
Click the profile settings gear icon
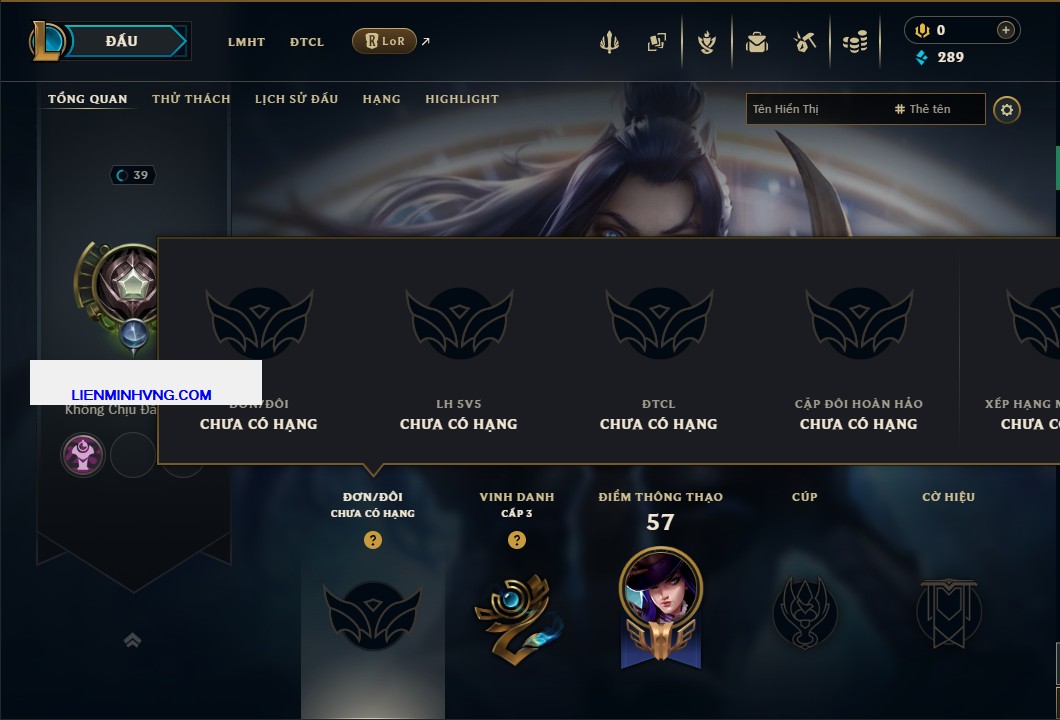point(1007,110)
